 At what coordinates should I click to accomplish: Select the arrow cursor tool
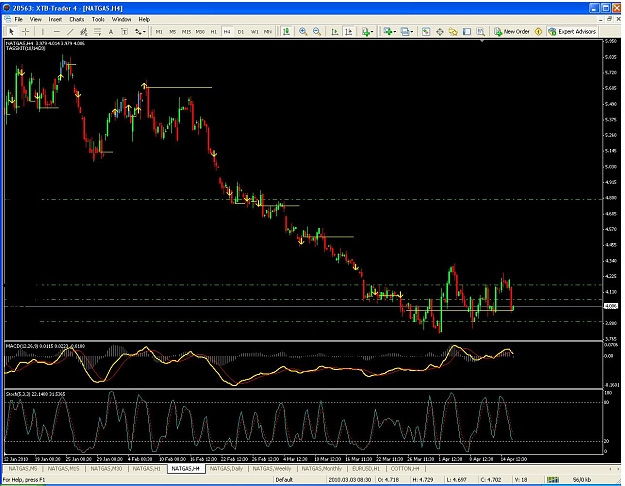(11, 31)
